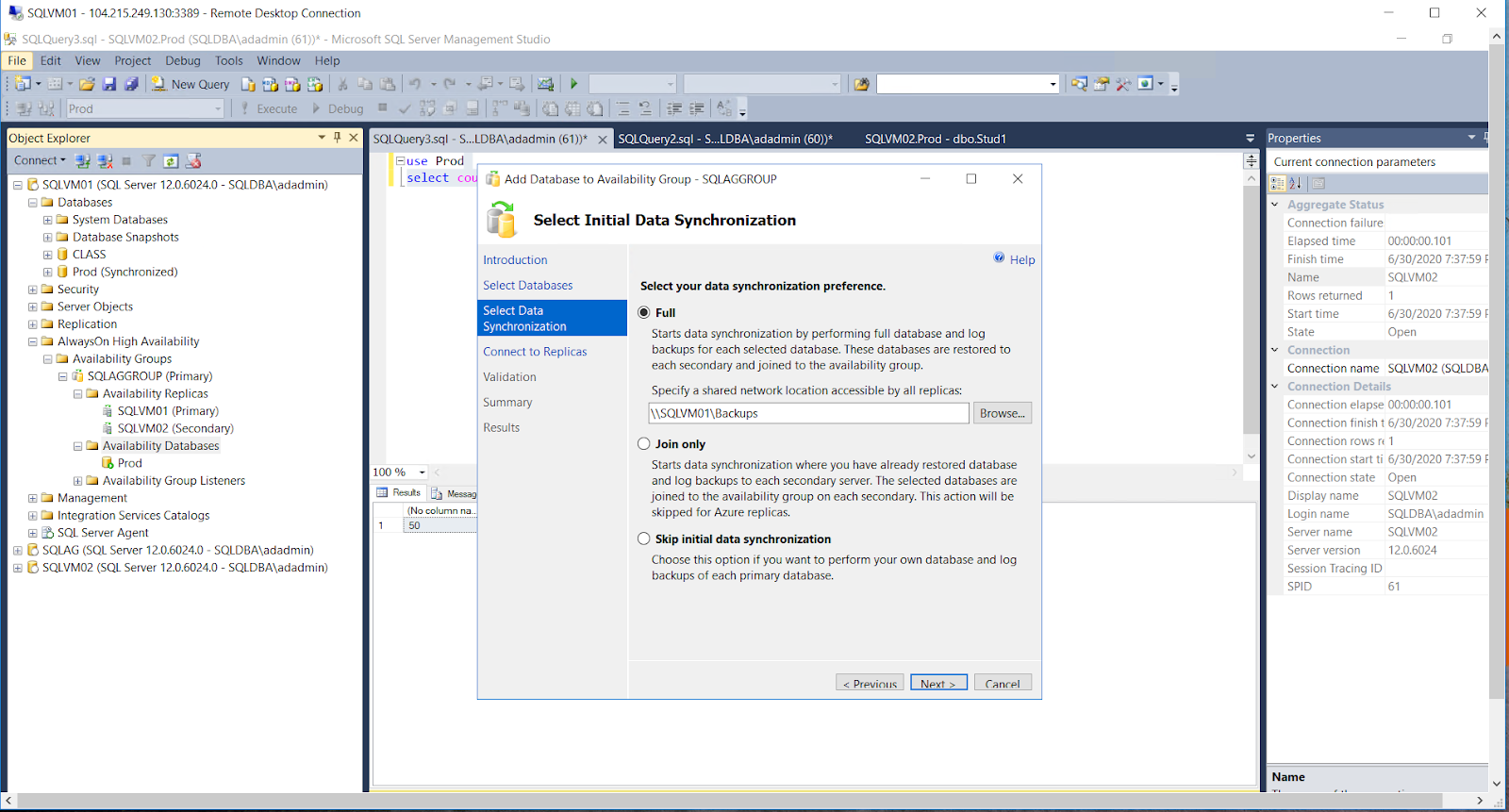The image size is (1509, 812).
Task: Switch to the SQLQuery2.sql tab
Action: coord(725,139)
